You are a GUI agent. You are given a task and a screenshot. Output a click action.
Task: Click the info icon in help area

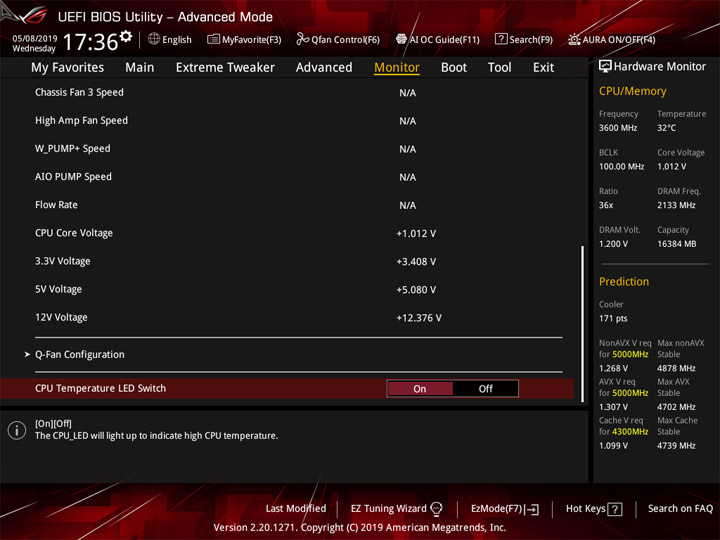coord(17,430)
